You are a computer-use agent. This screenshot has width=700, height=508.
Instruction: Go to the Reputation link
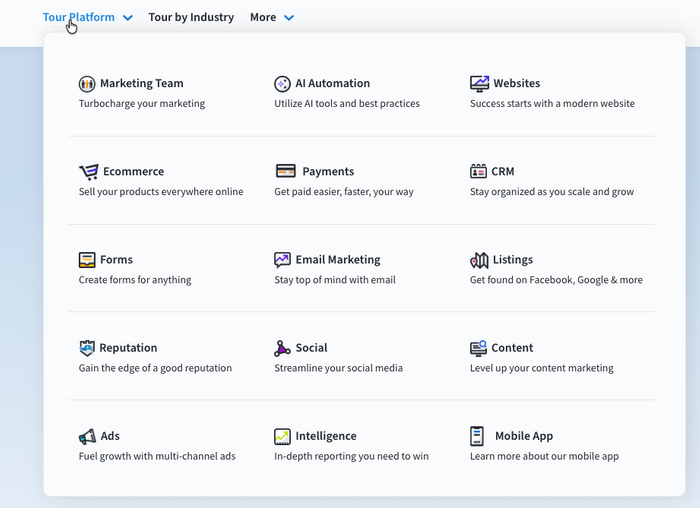[128, 348]
